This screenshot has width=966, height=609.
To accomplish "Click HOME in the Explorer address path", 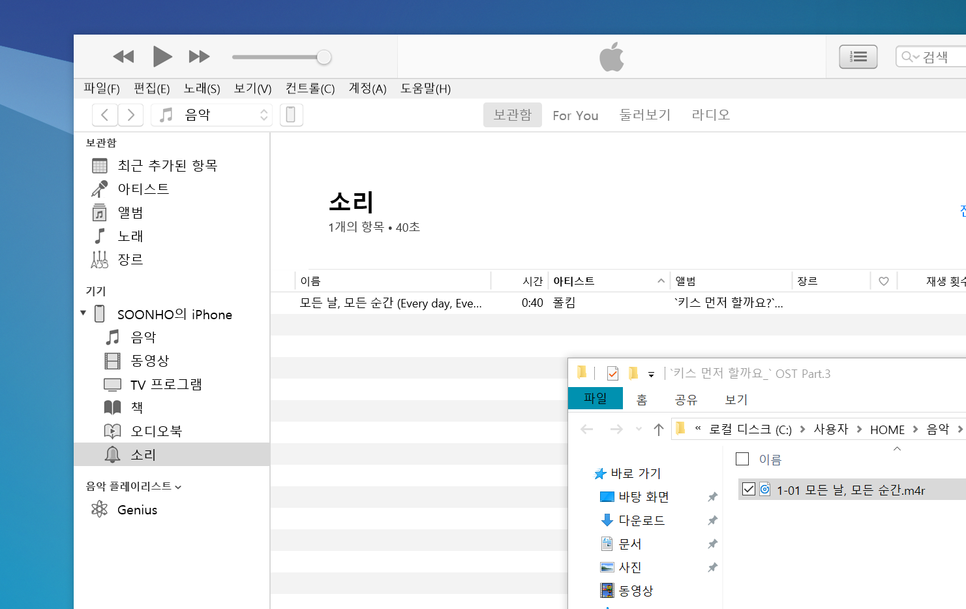I will 887,430.
